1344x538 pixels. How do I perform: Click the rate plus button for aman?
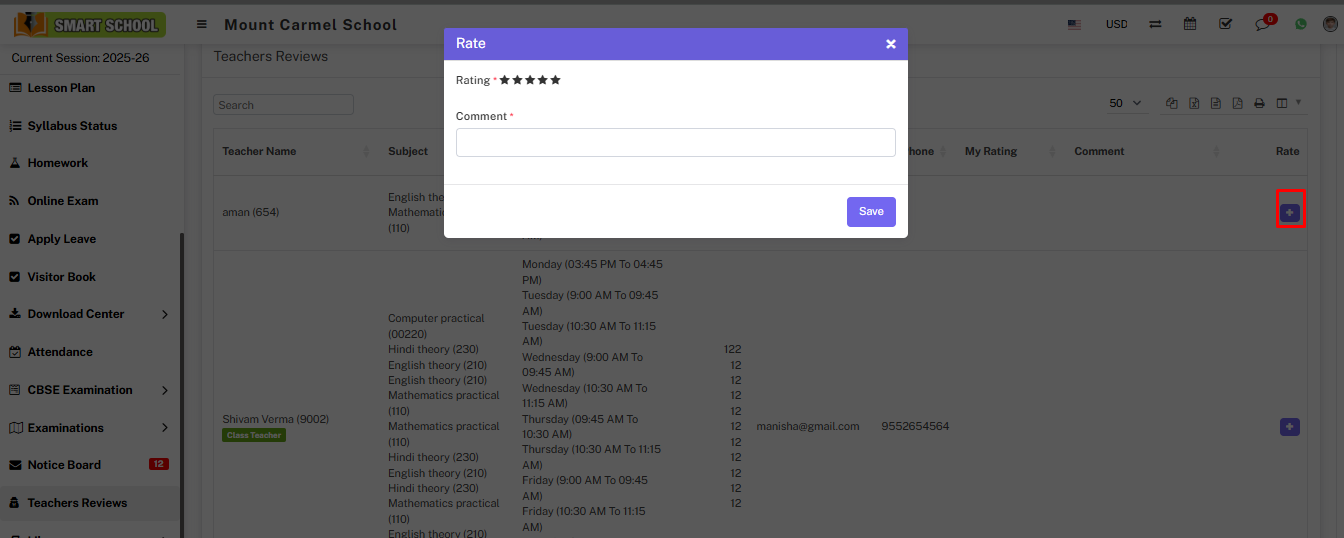(x=1290, y=212)
